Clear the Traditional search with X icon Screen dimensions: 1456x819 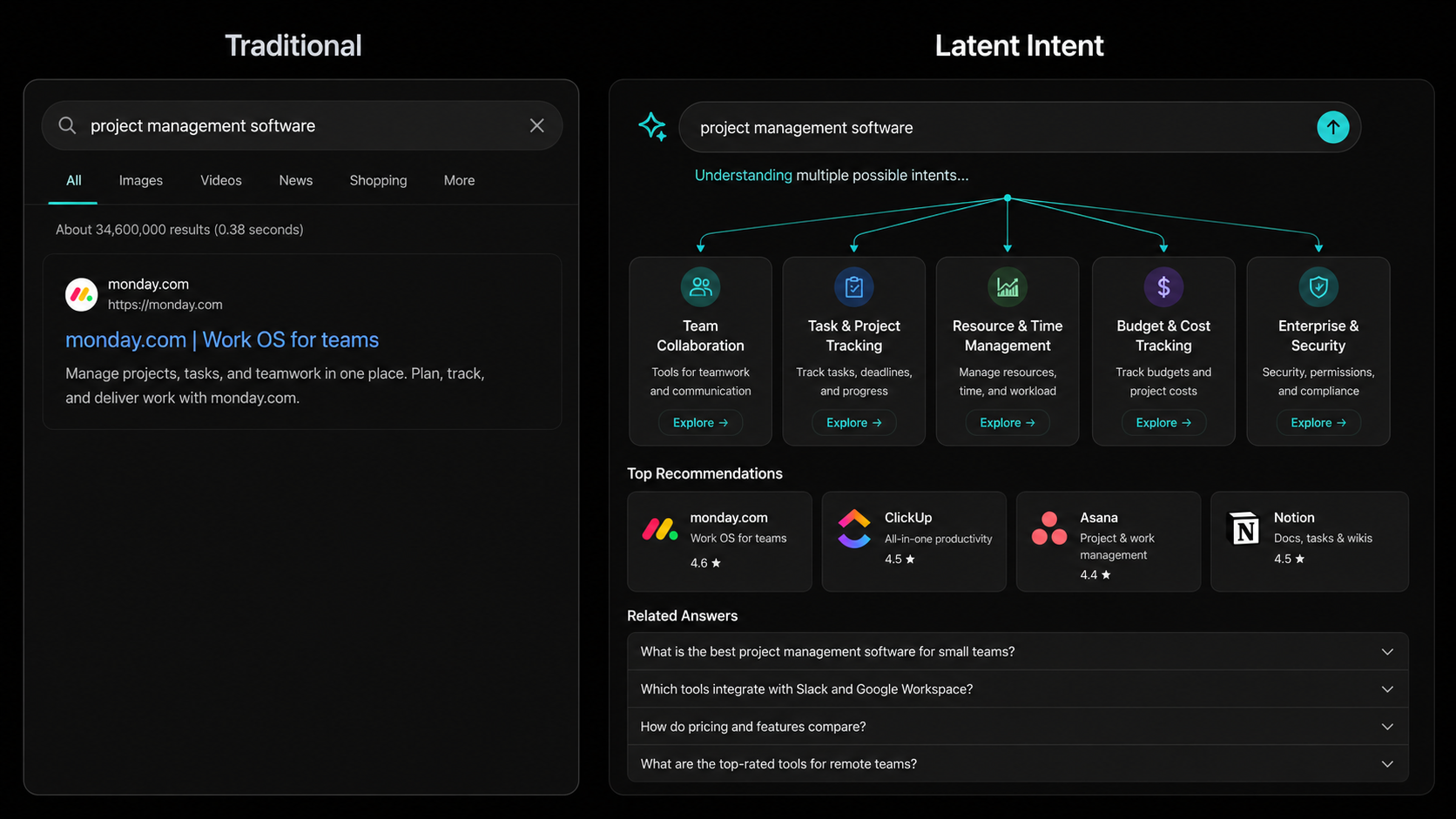tap(537, 125)
